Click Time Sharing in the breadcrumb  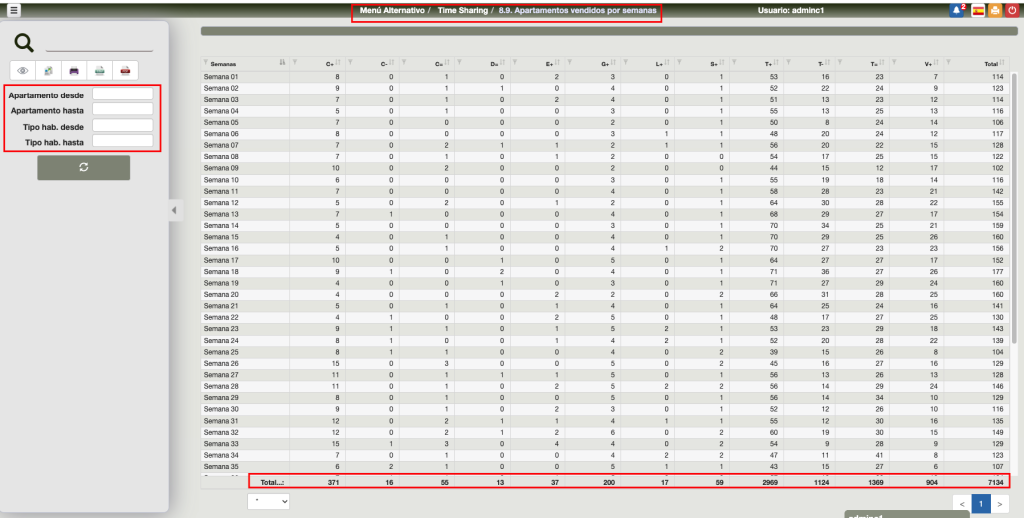[462, 10]
